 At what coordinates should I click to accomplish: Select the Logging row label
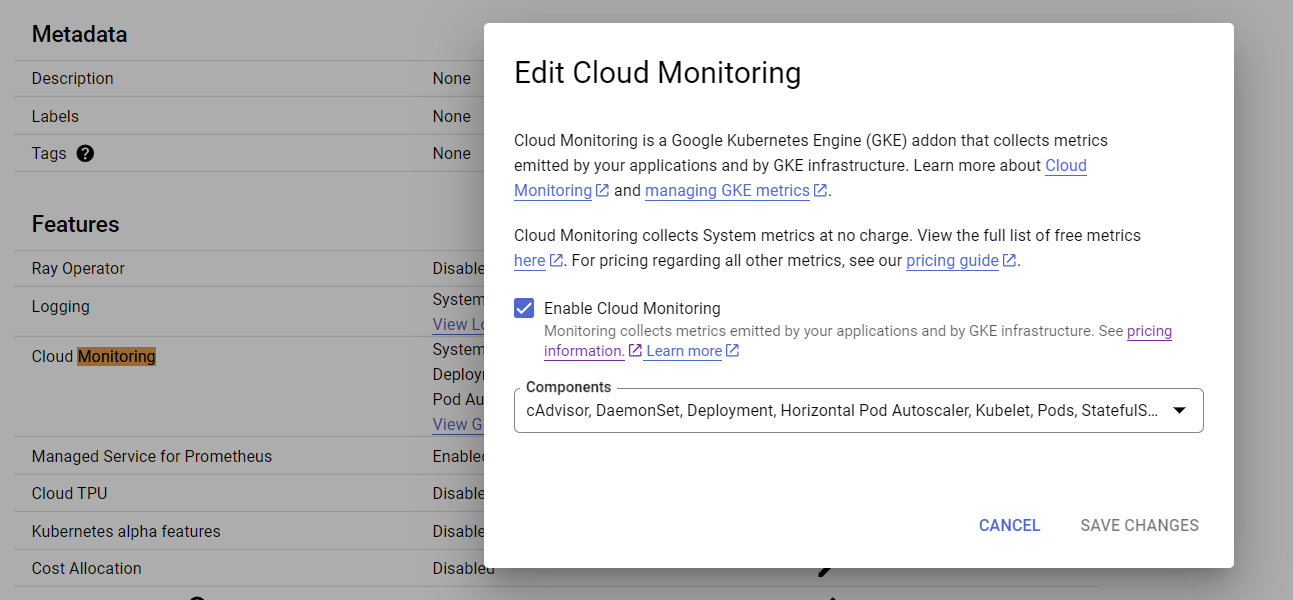(x=60, y=306)
